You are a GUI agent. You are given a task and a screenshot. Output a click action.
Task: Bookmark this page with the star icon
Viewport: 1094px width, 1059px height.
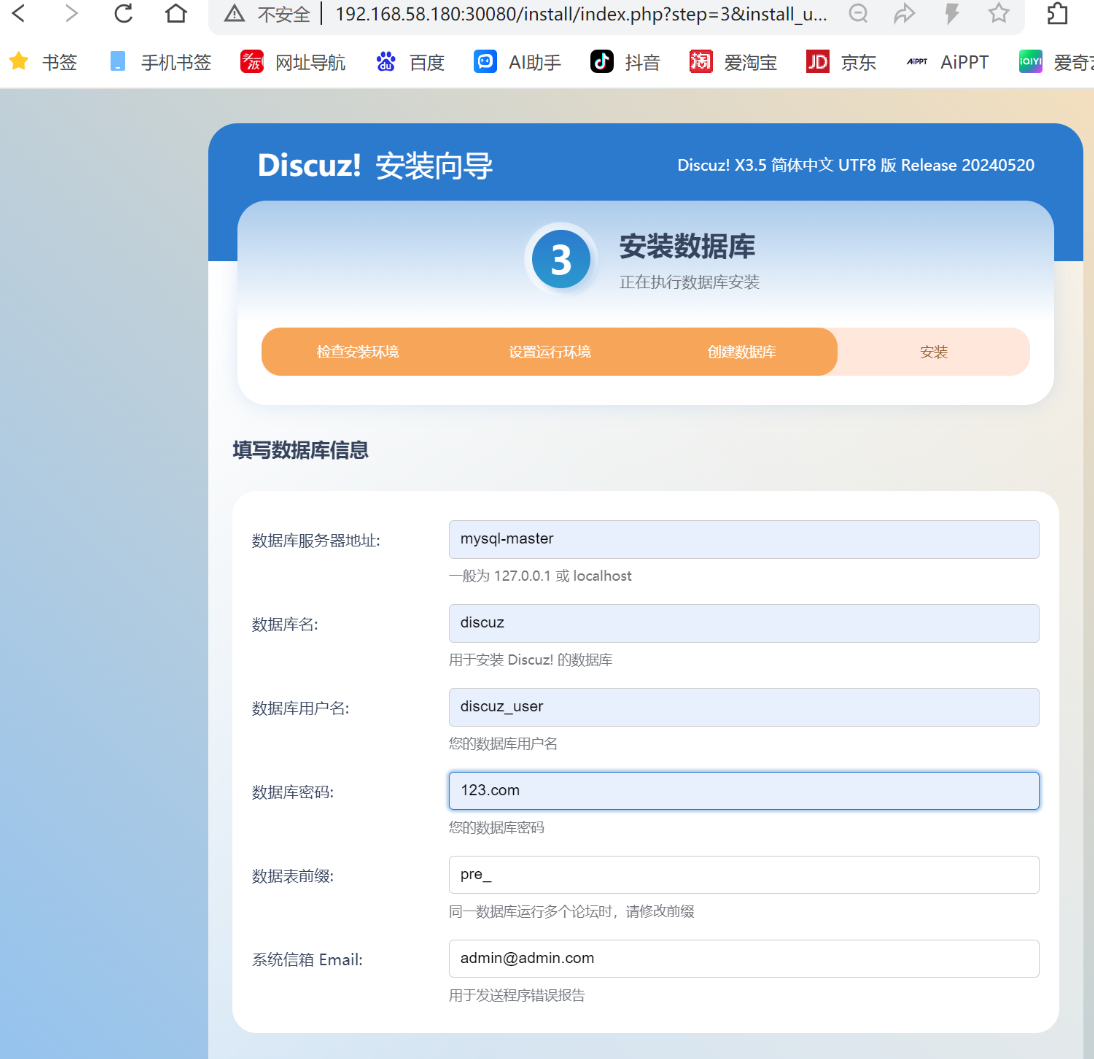[x=999, y=13]
